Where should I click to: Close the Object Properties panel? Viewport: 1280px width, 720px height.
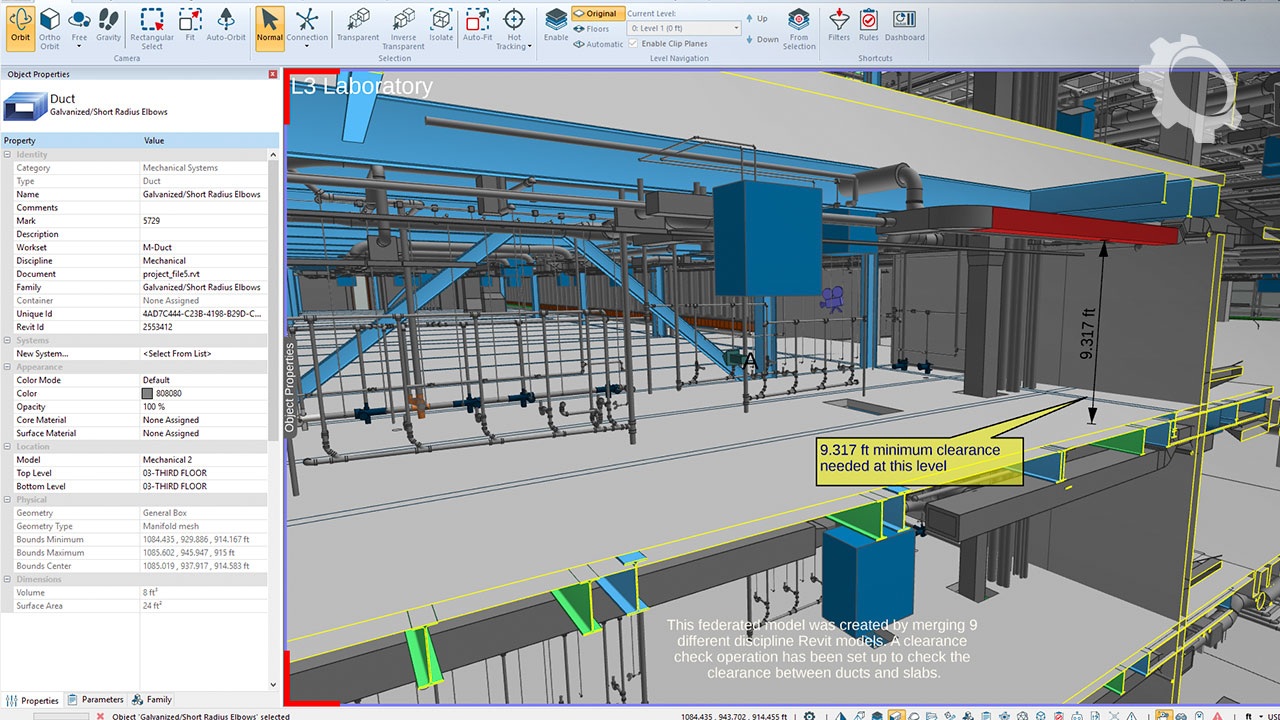(273, 74)
